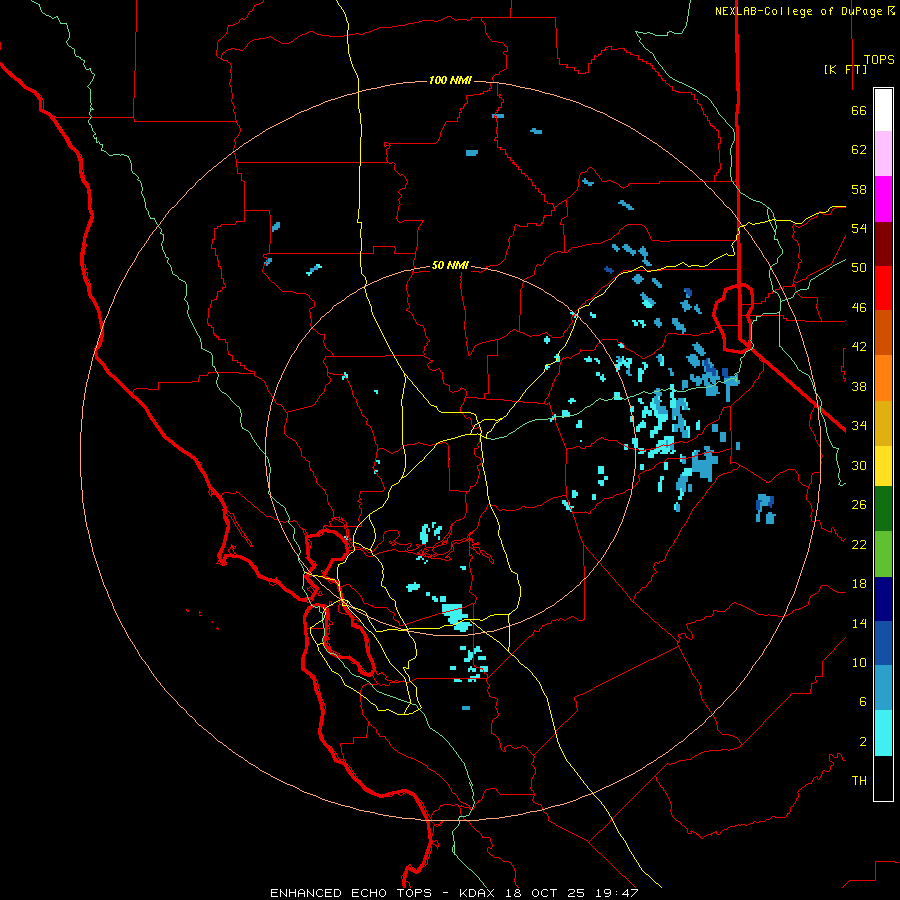Screen dimensions: 900x900
Task: Click the 6 value on the legend
Action: pos(863,702)
